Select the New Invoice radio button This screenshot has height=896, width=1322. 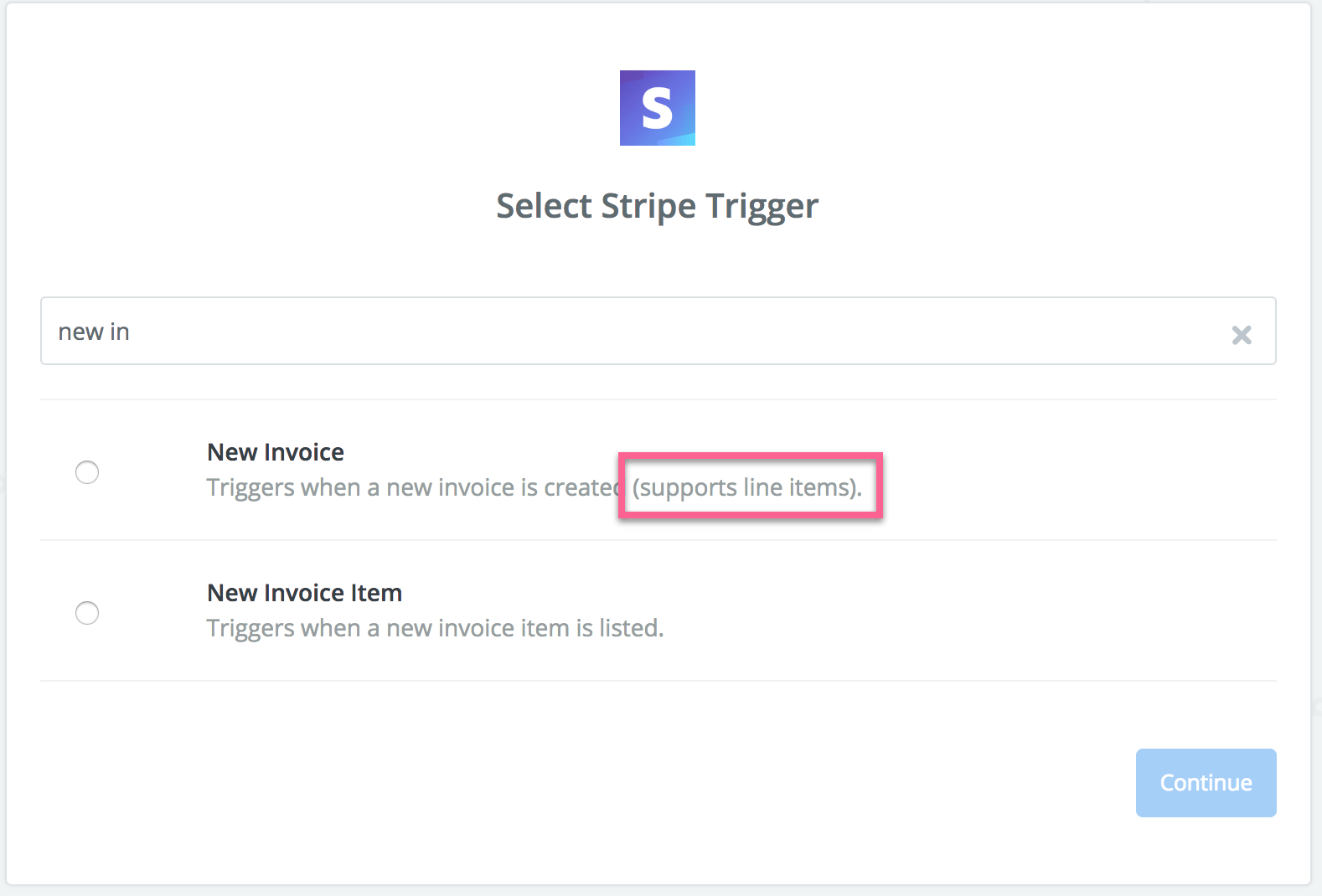click(87, 472)
